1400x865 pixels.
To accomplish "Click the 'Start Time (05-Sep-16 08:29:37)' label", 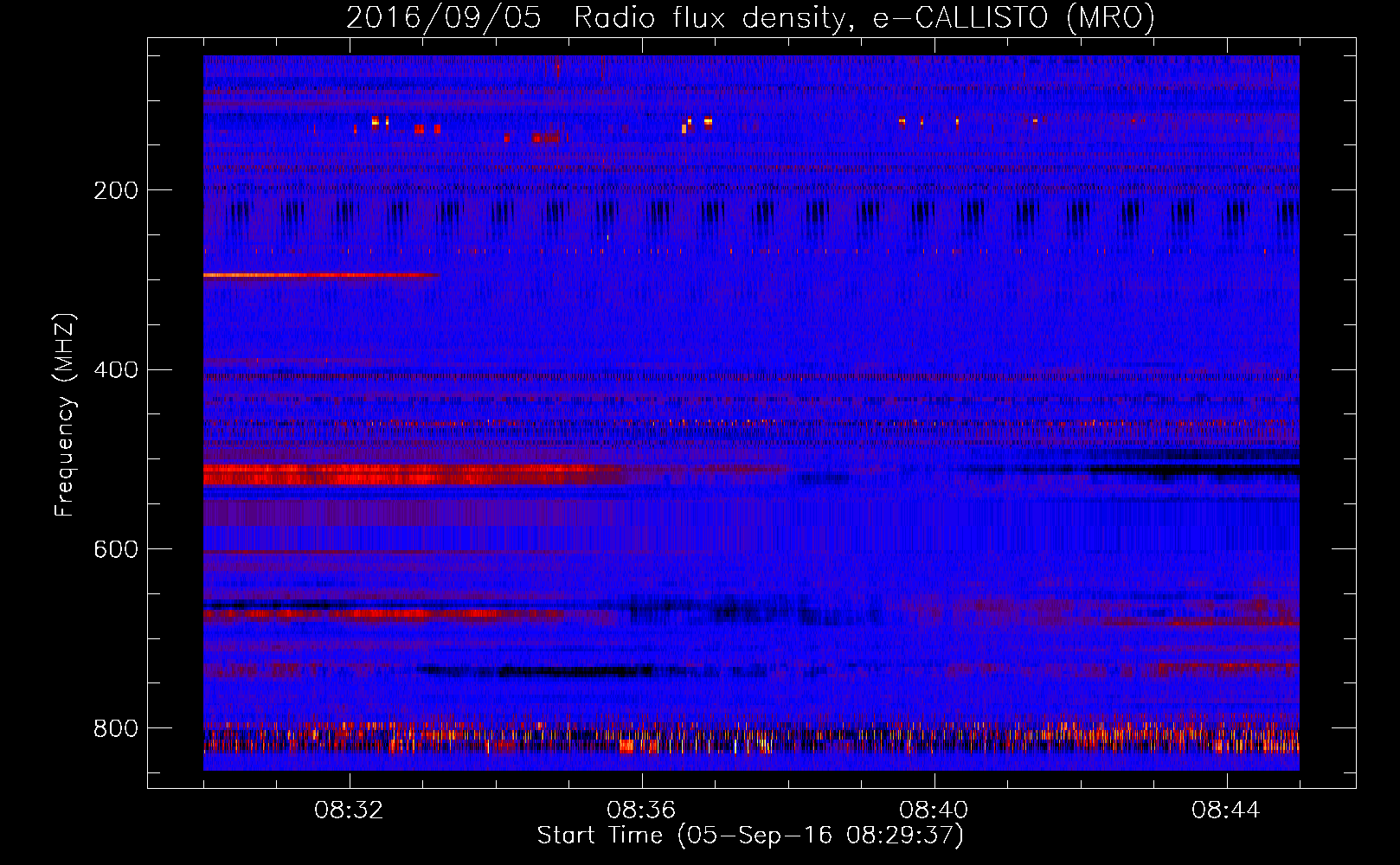I will click(750, 836).
